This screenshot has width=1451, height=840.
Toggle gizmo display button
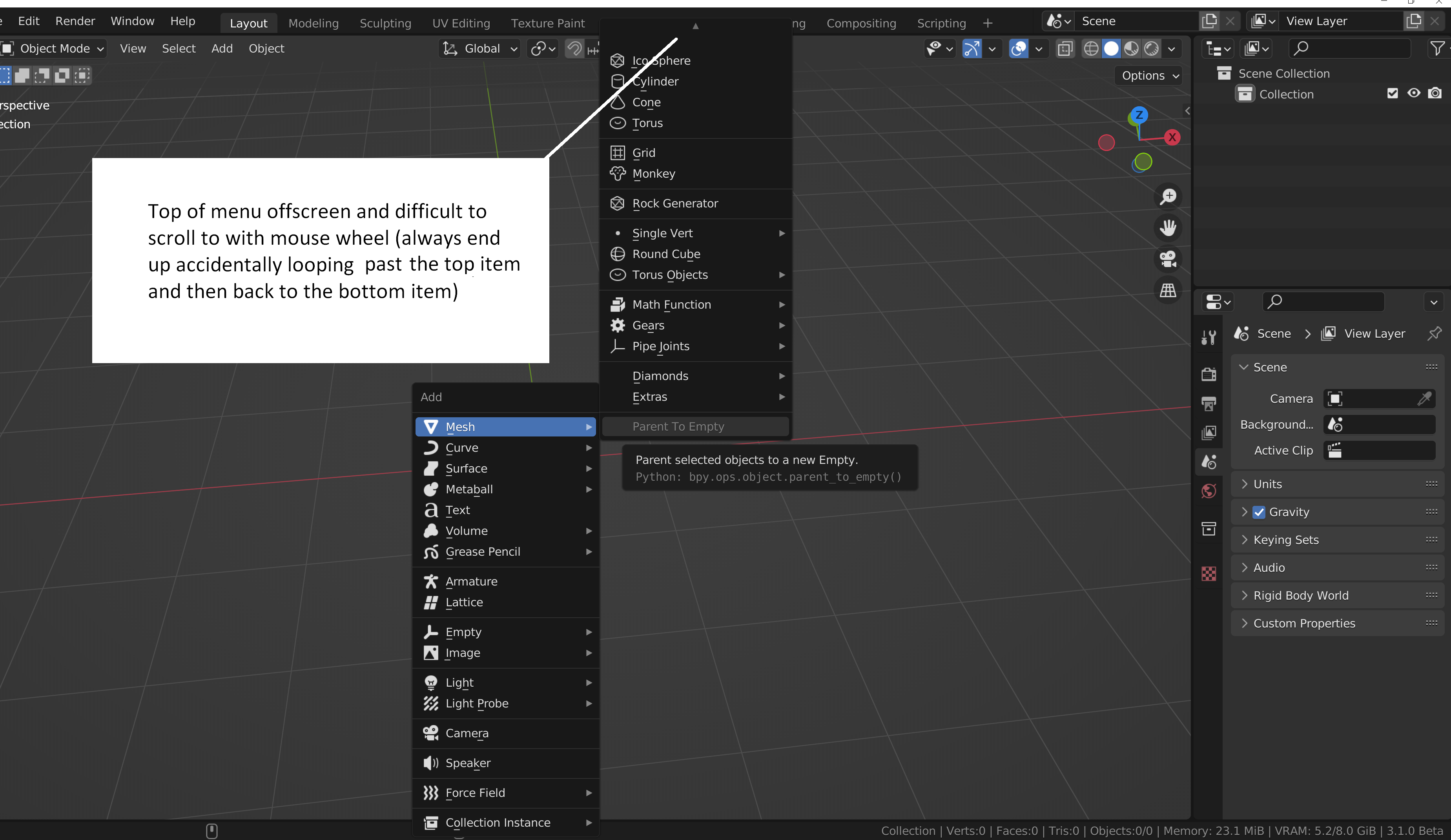pyautogui.click(x=972, y=49)
